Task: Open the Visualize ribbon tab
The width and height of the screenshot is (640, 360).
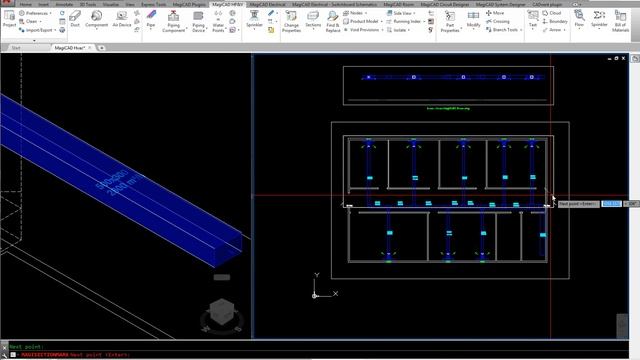Action: point(111,4)
